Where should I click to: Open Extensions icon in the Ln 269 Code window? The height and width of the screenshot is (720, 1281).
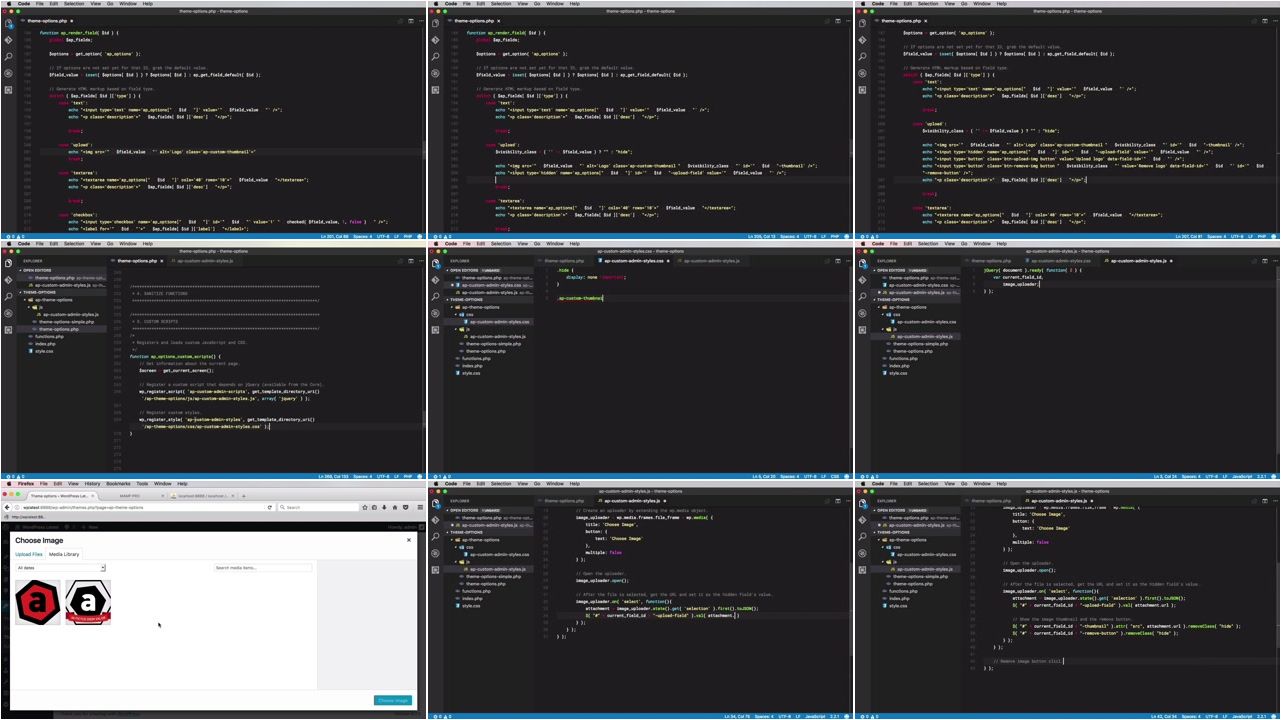tap(9, 330)
